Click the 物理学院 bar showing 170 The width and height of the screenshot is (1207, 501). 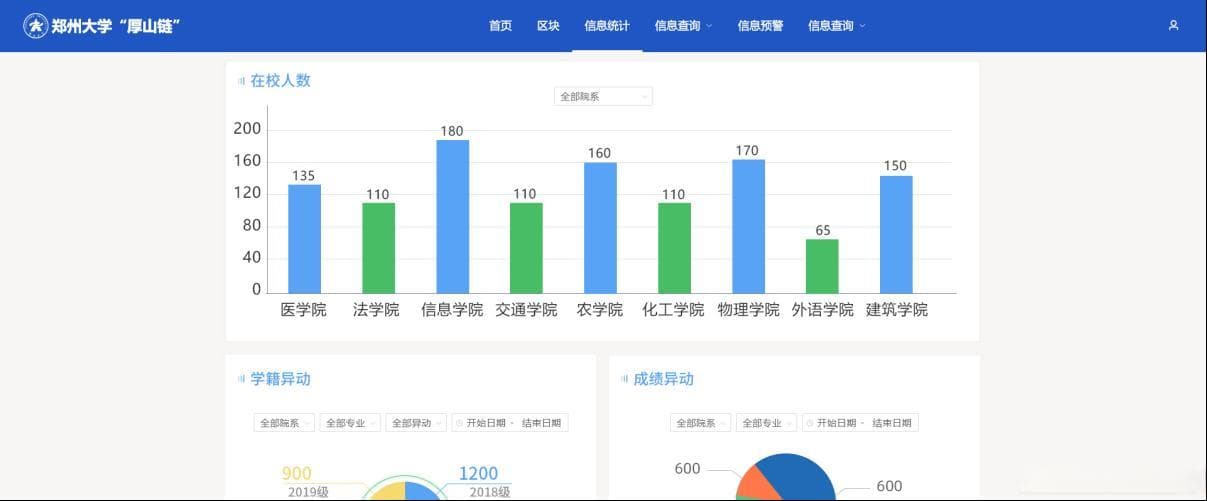click(x=748, y=226)
